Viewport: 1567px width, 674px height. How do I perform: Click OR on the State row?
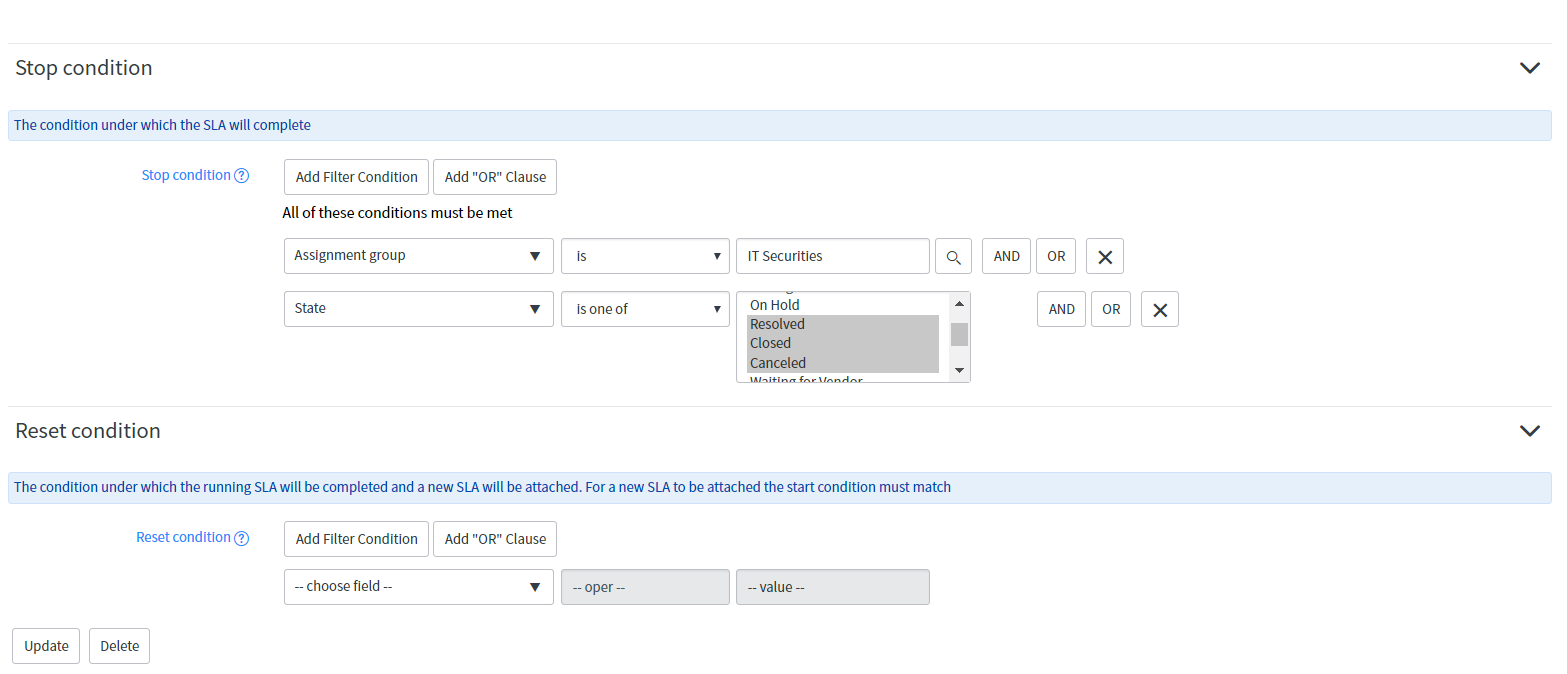(1111, 309)
